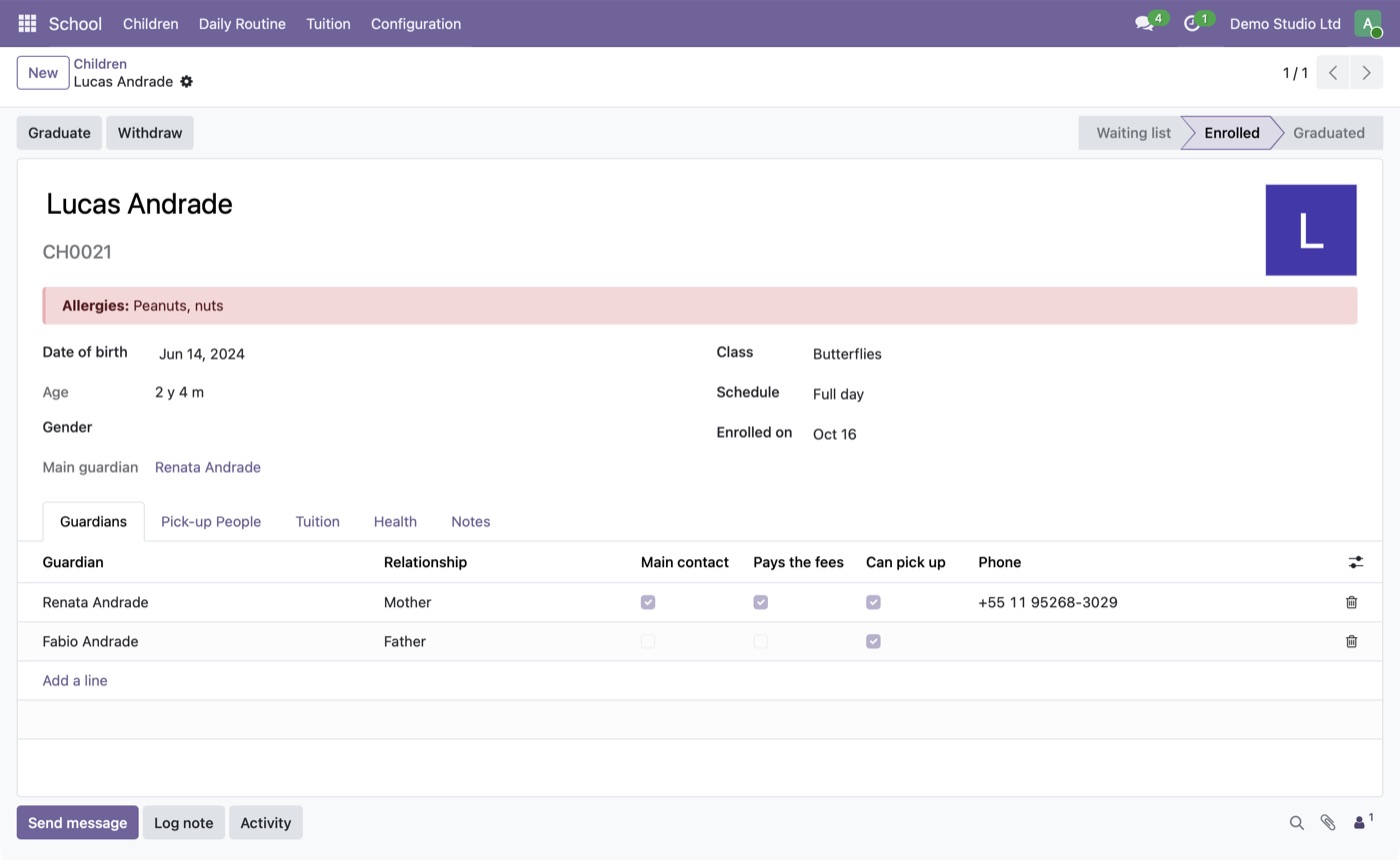1400x860 pixels.
Task: Switch to the Tuition tab on form
Action: (317, 521)
